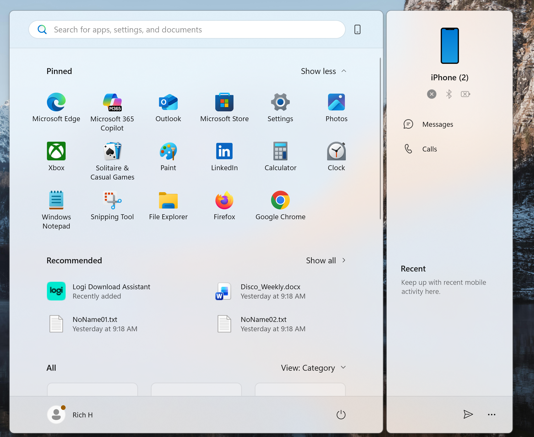Expand recommended items with Show all
The image size is (534, 437).
(x=326, y=261)
